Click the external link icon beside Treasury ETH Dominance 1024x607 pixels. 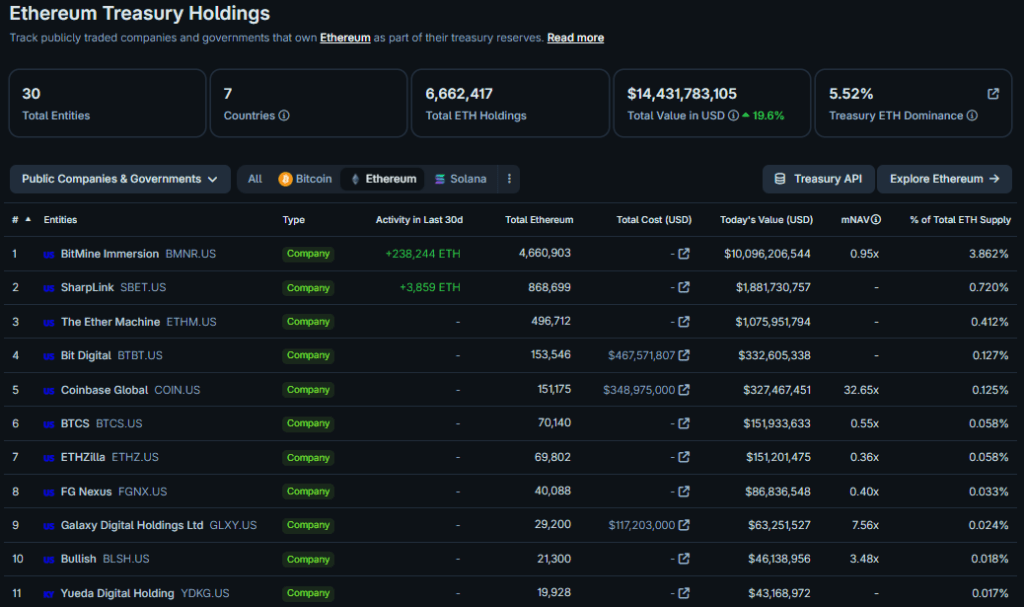pos(993,94)
